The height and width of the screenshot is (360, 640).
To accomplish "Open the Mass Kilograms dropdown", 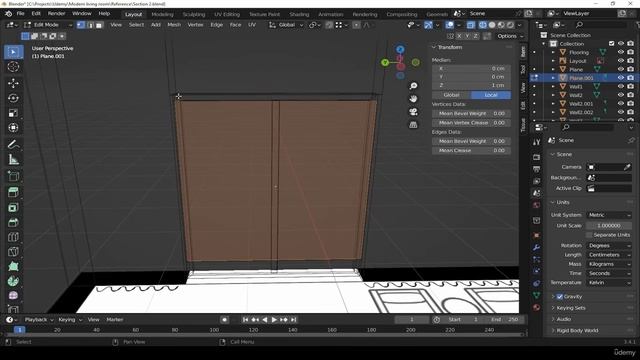I will (x=609, y=264).
